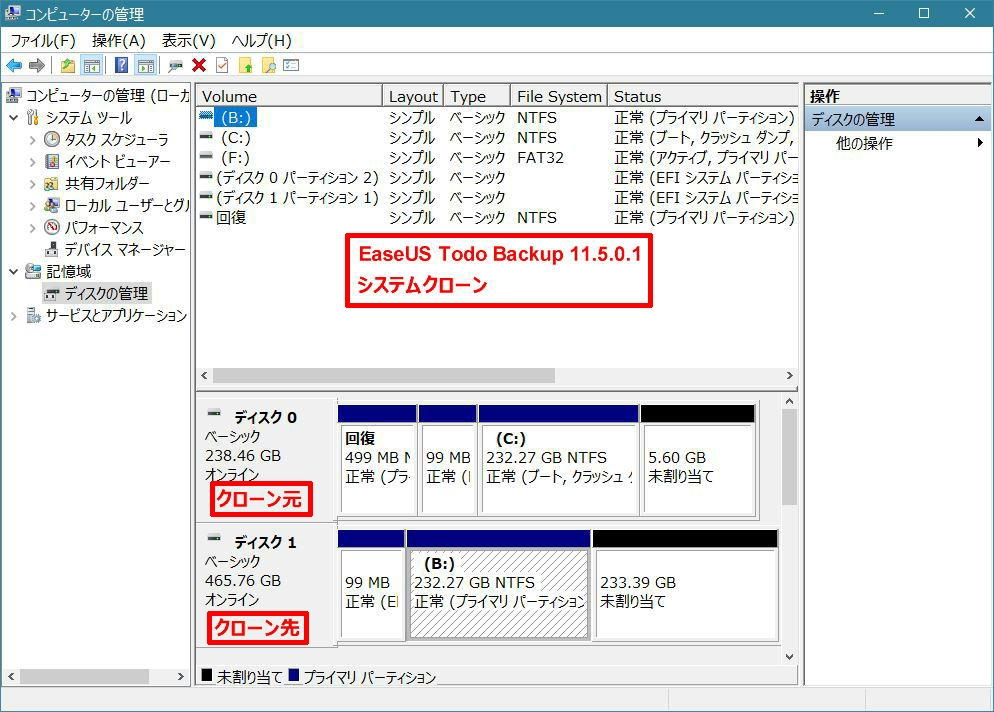Click the Forward arrow toolbar icon
The width and height of the screenshot is (994, 712).
coord(37,65)
